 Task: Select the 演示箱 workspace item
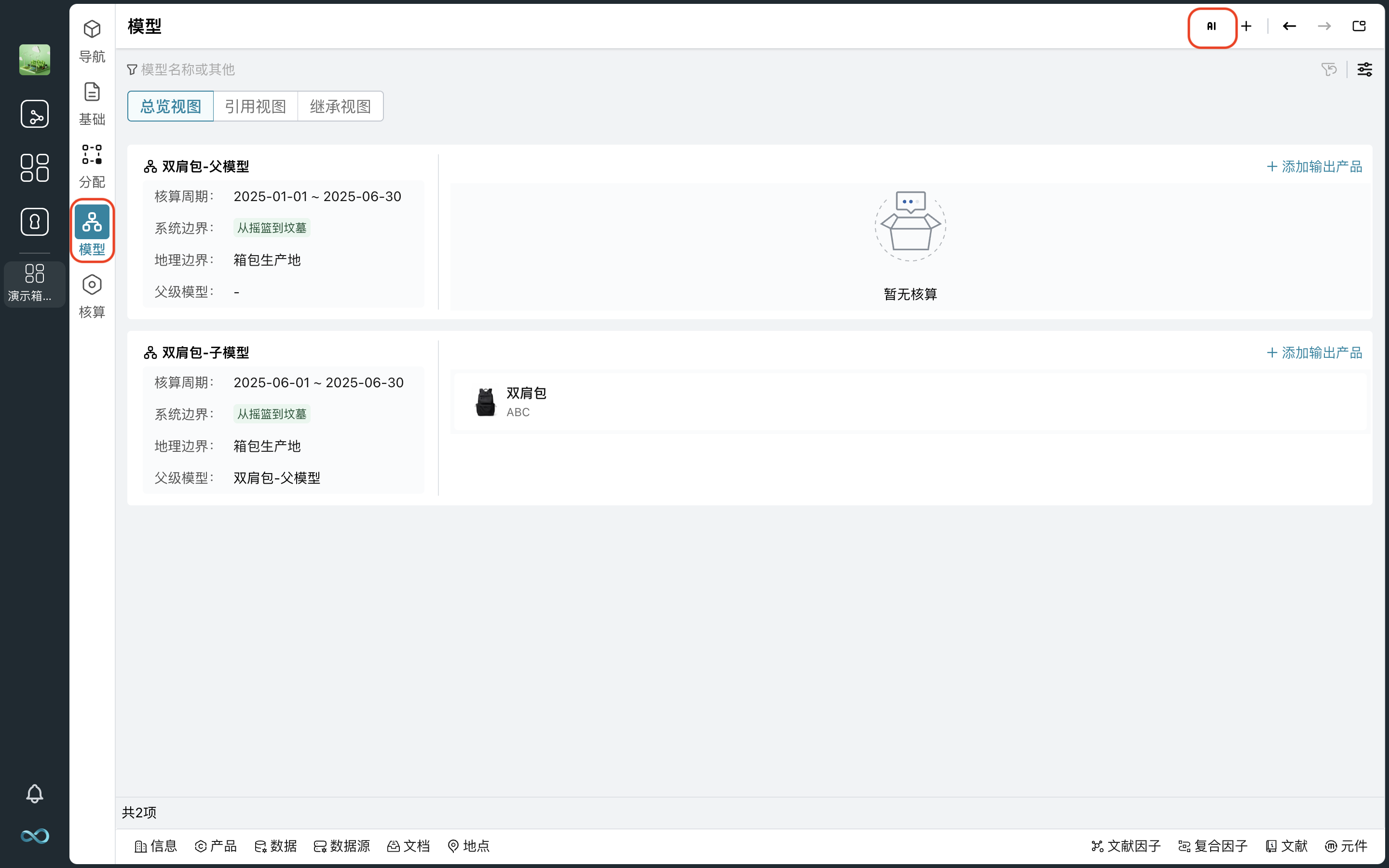tap(34, 284)
